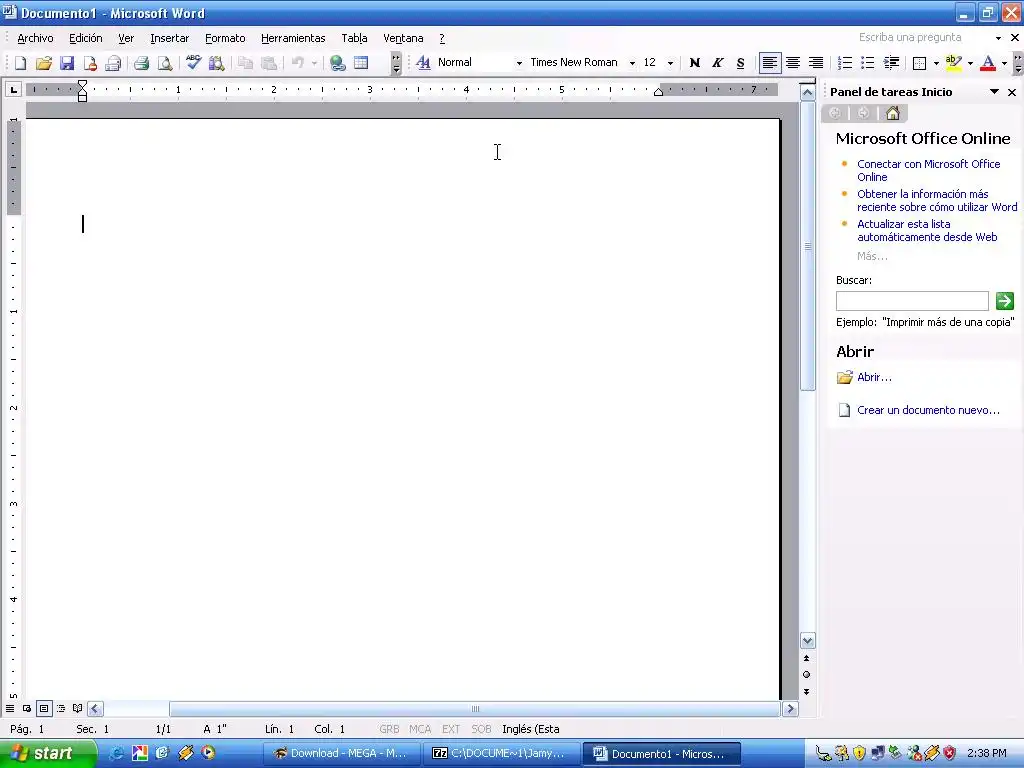Click Actualizar esta lista automáticamente link
1024x768 pixels.
[x=927, y=231]
